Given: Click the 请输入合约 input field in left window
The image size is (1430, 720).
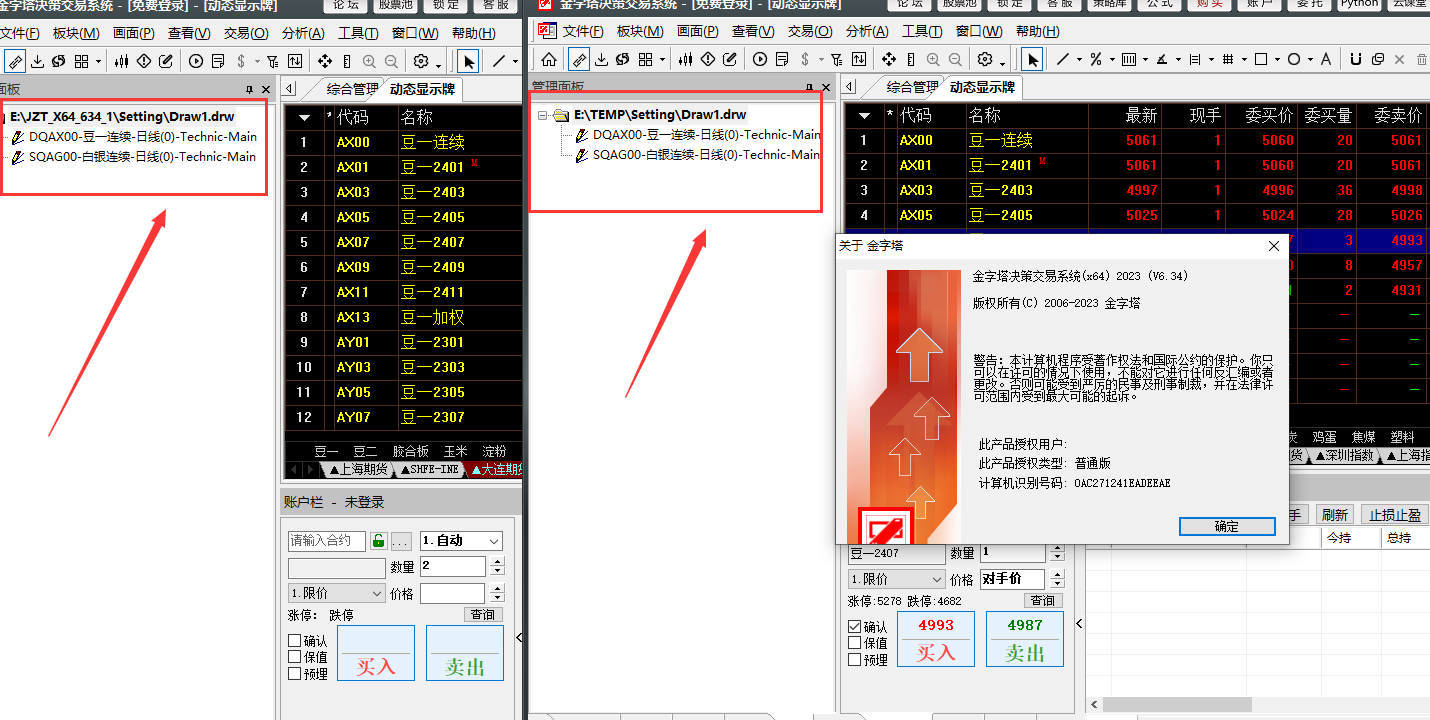Looking at the screenshot, I should point(327,541).
